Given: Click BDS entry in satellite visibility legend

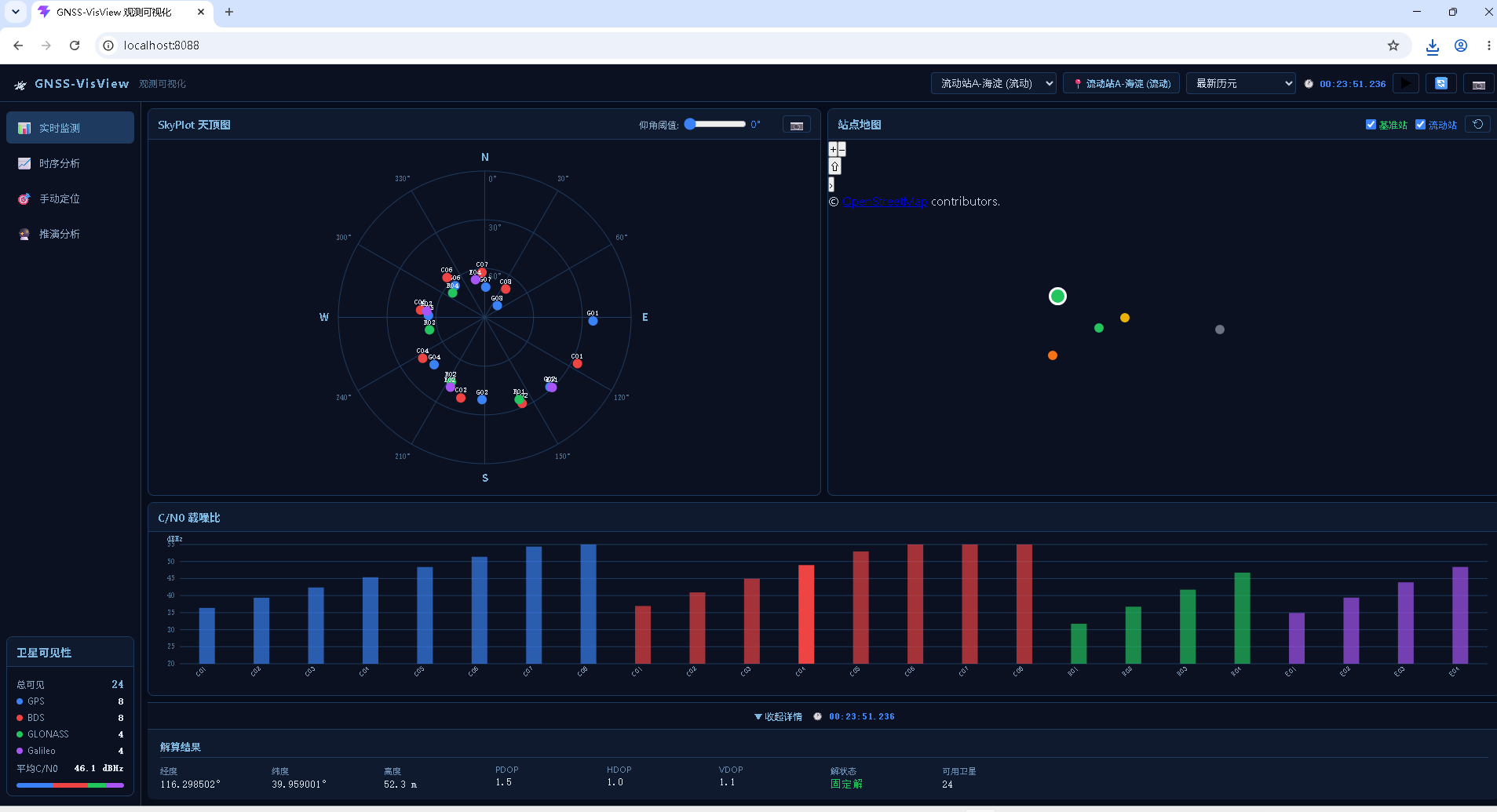Looking at the screenshot, I should pyautogui.click(x=70, y=718).
